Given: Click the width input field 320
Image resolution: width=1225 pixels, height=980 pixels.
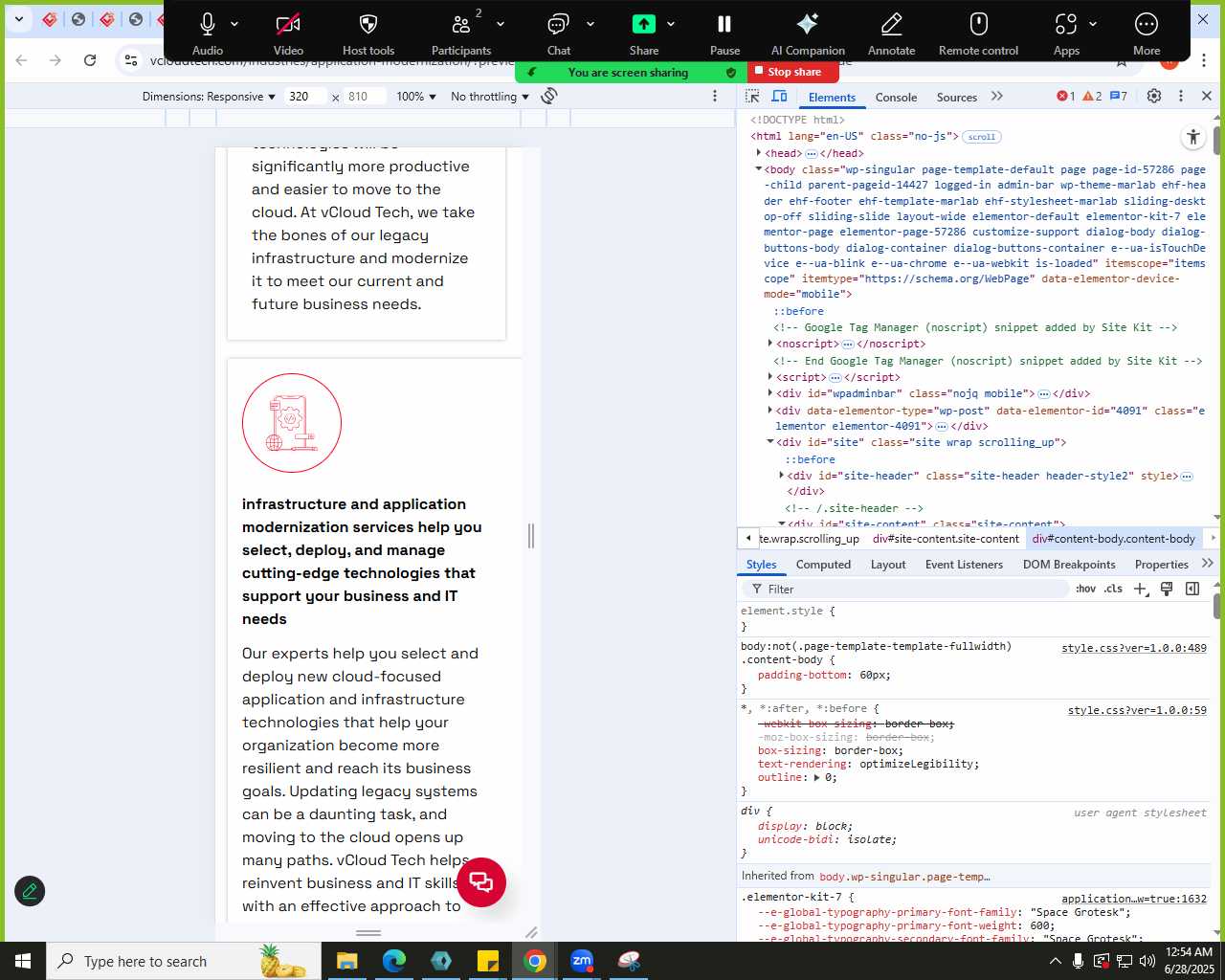Looking at the screenshot, I should 306,97.
